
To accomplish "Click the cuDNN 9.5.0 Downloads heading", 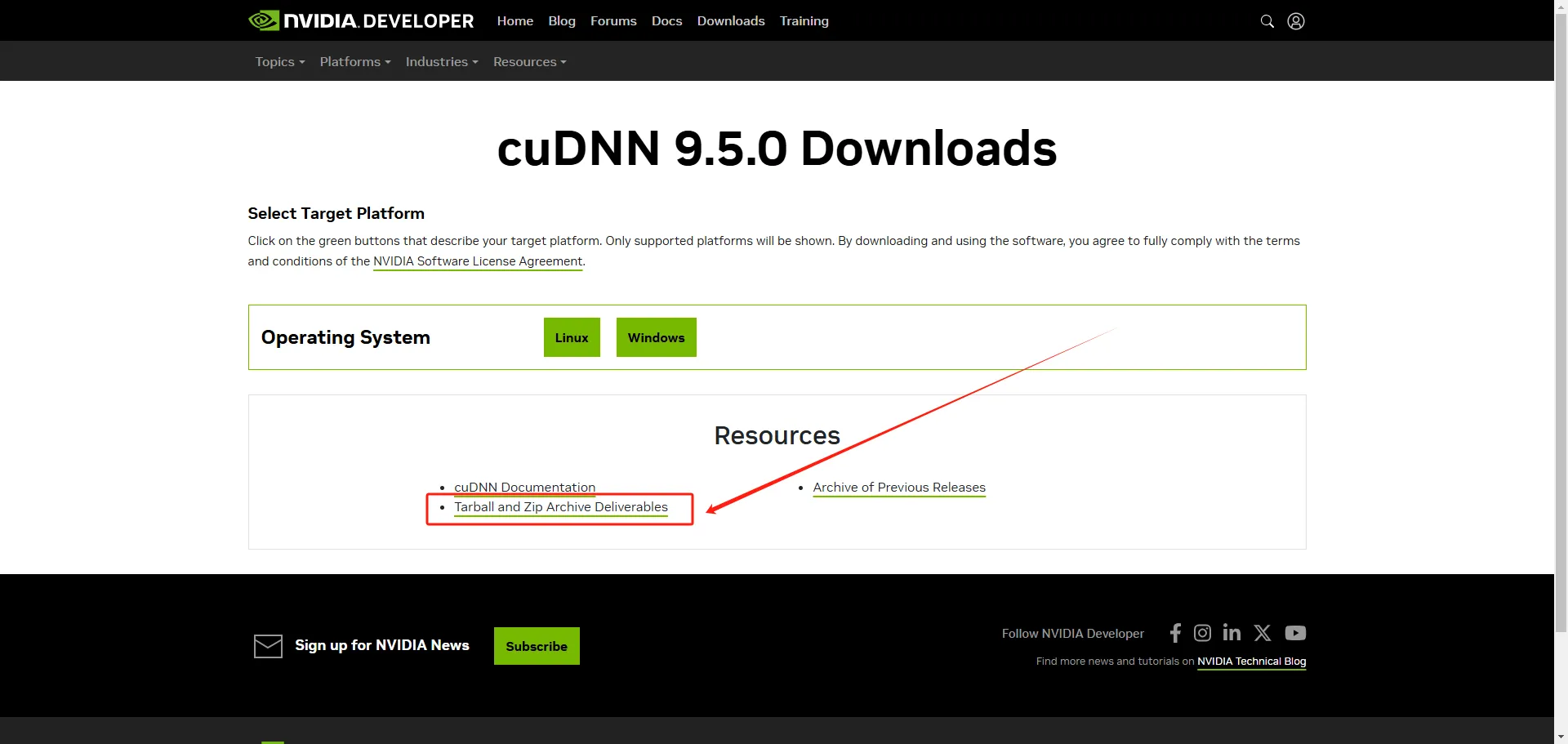I will tap(777, 149).
